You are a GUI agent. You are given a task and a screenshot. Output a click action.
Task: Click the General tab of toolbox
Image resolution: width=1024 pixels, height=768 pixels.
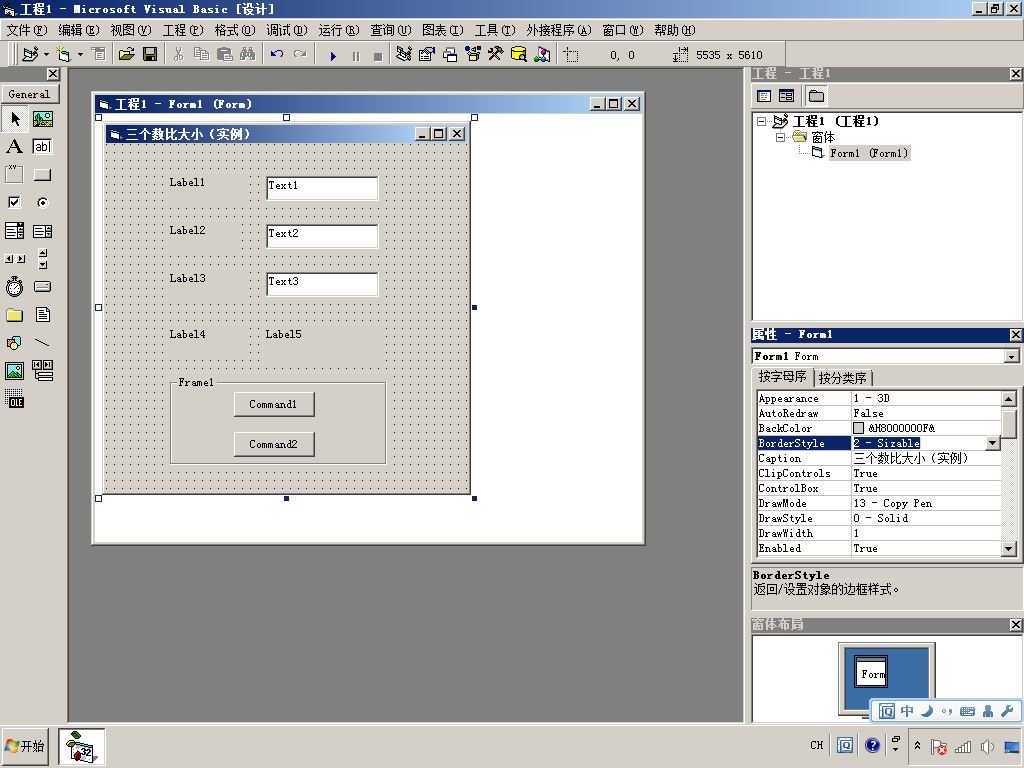click(x=29, y=94)
